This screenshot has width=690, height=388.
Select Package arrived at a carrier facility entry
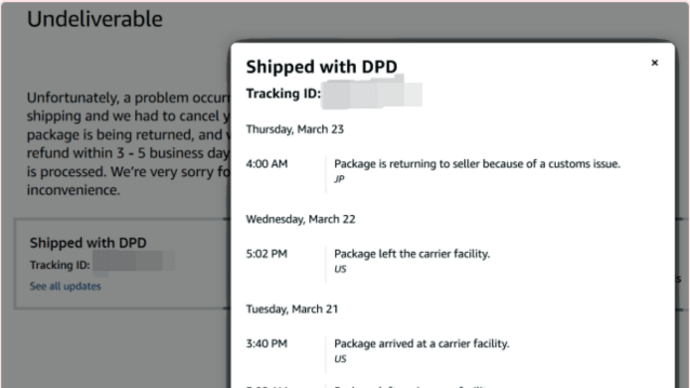(422, 344)
